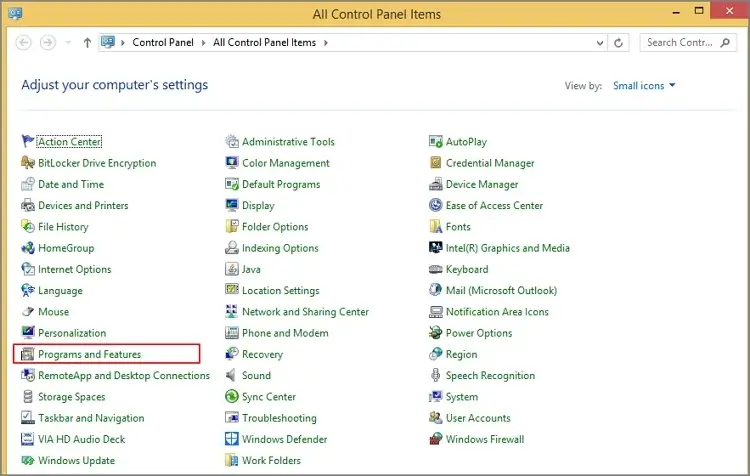The width and height of the screenshot is (750, 476).
Task: Open the Power Options icon
Action: point(436,333)
